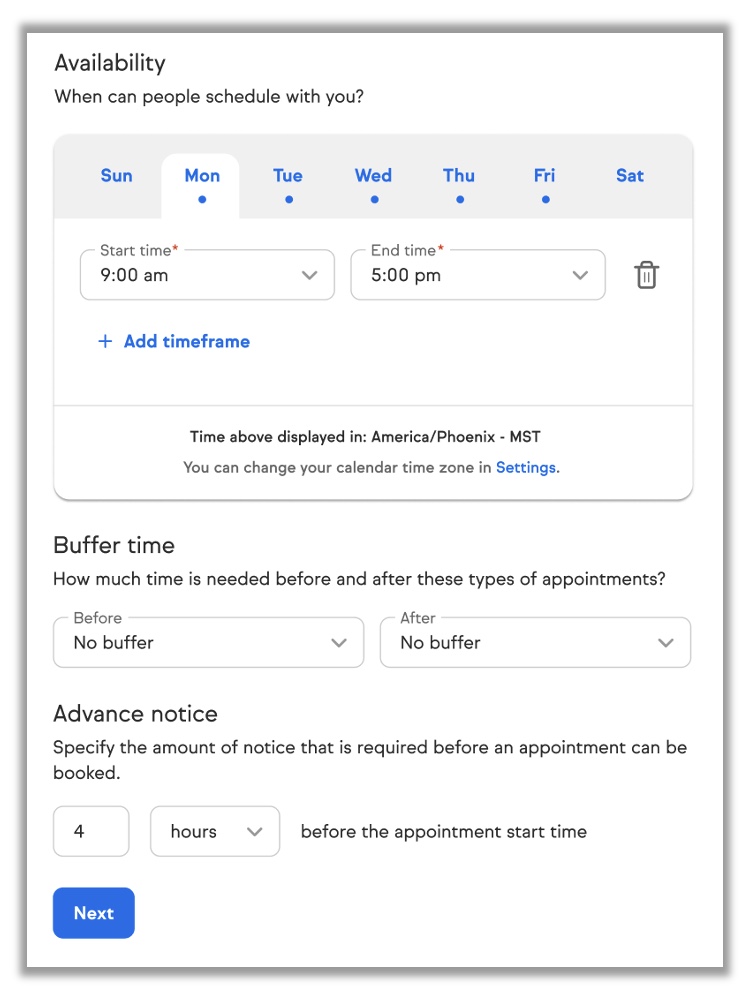Go to the Tue tab
Image resolution: width=748 pixels, height=994 pixels.
[288, 176]
